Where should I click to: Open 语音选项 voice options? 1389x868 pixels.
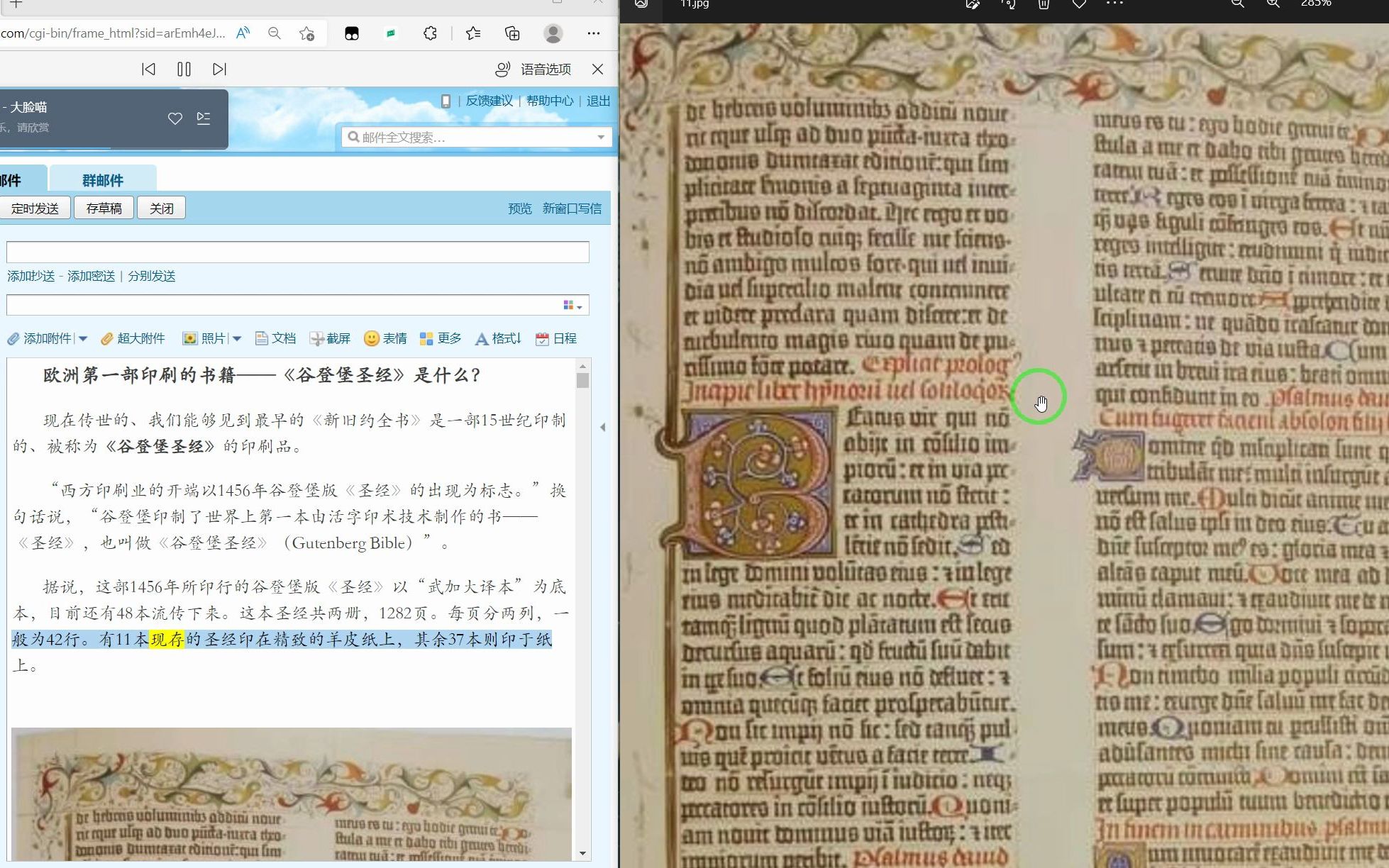click(533, 69)
